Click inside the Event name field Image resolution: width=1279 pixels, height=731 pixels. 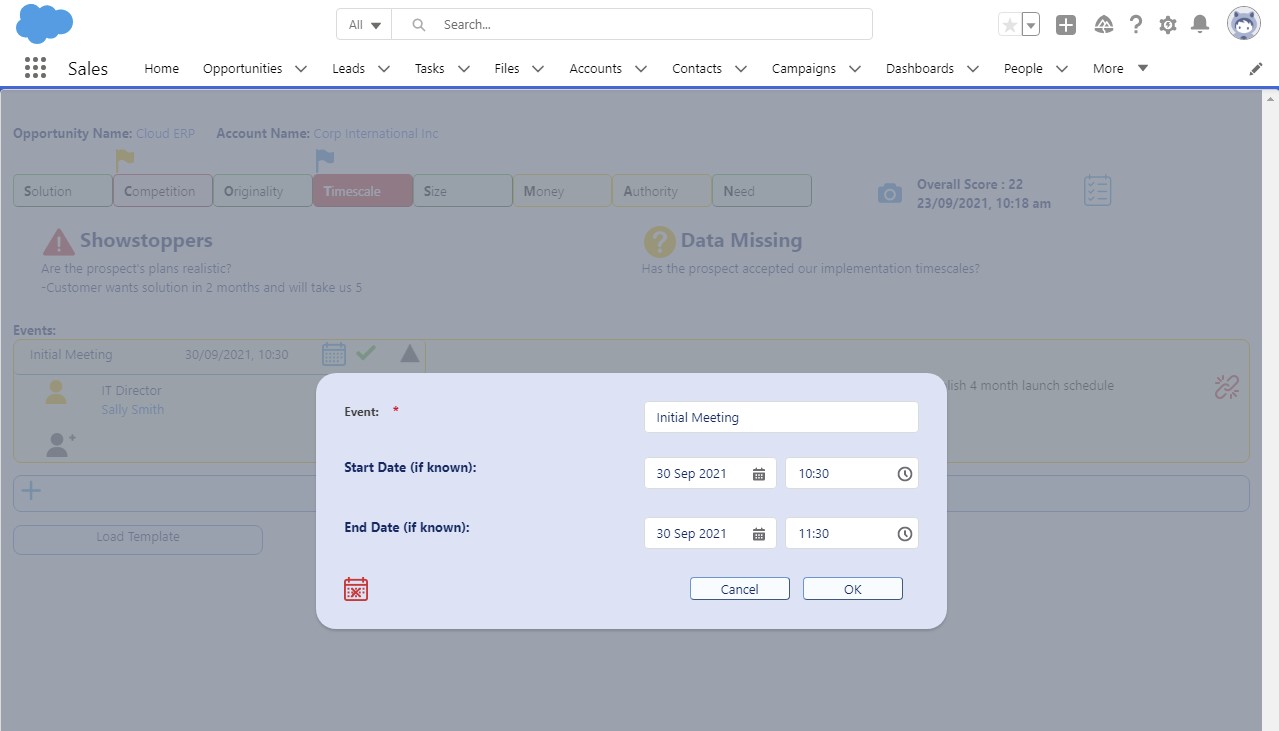780,417
